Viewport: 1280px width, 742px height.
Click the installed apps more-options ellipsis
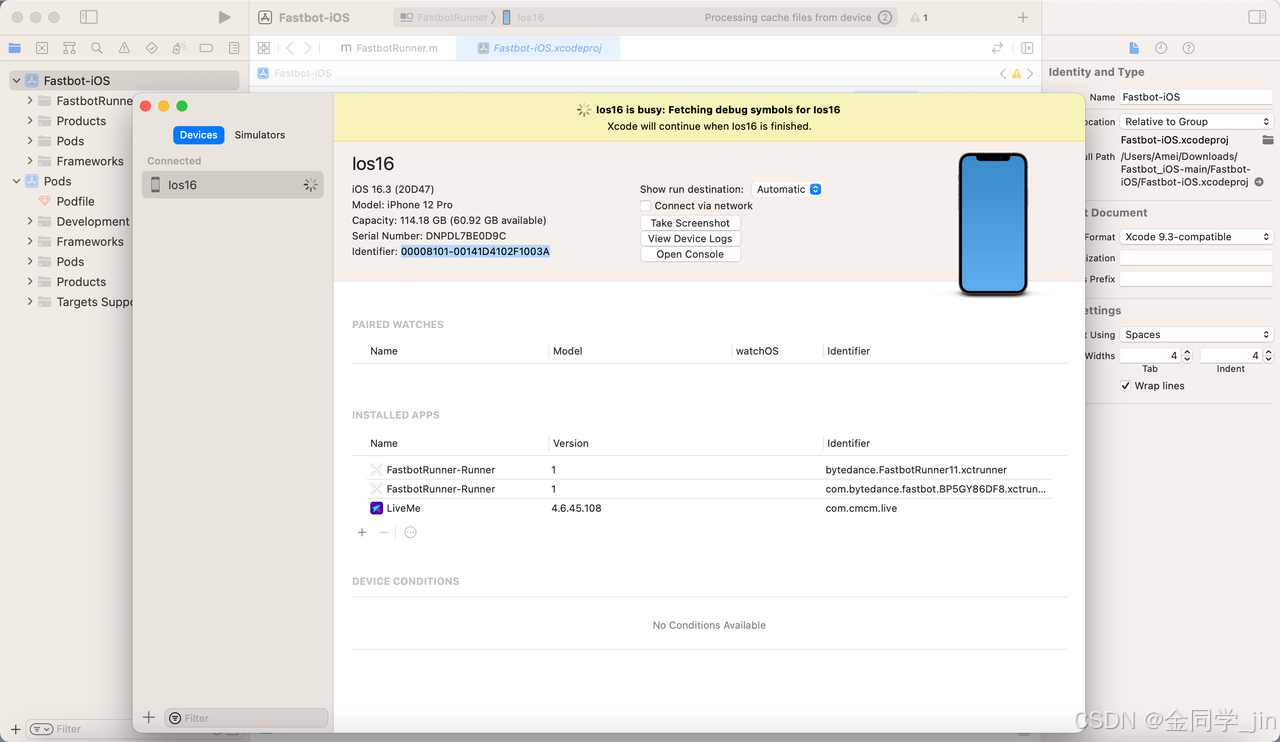[x=410, y=532]
